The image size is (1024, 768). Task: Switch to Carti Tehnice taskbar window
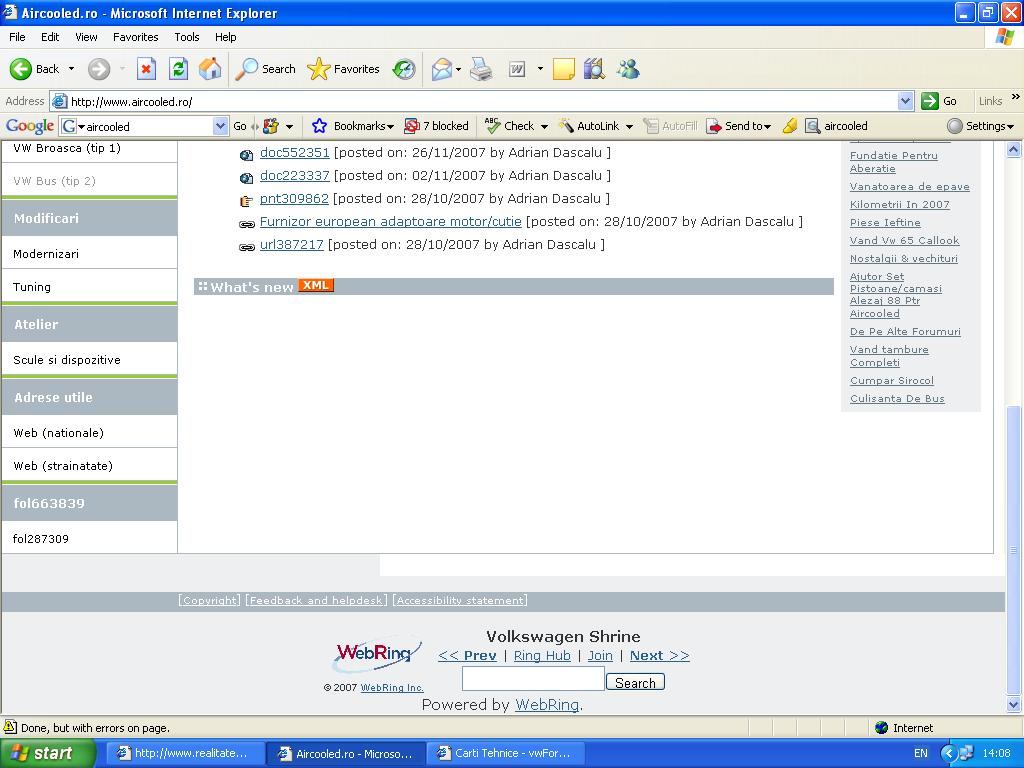[505, 753]
